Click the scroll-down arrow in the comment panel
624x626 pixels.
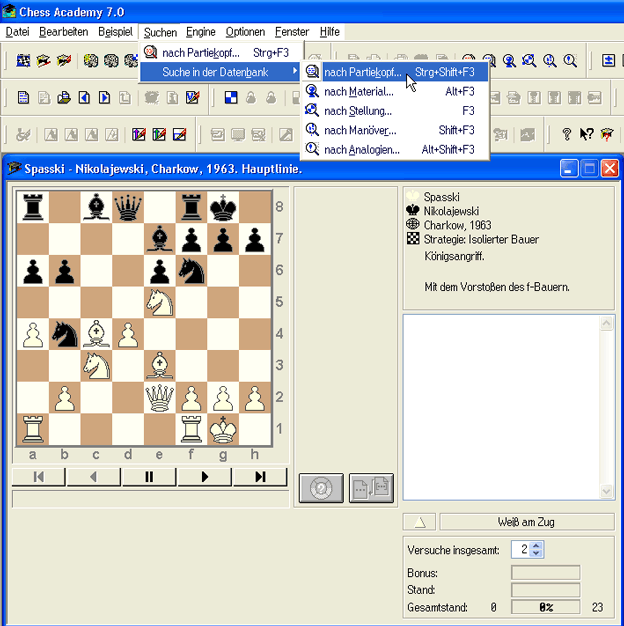tap(606, 491)
